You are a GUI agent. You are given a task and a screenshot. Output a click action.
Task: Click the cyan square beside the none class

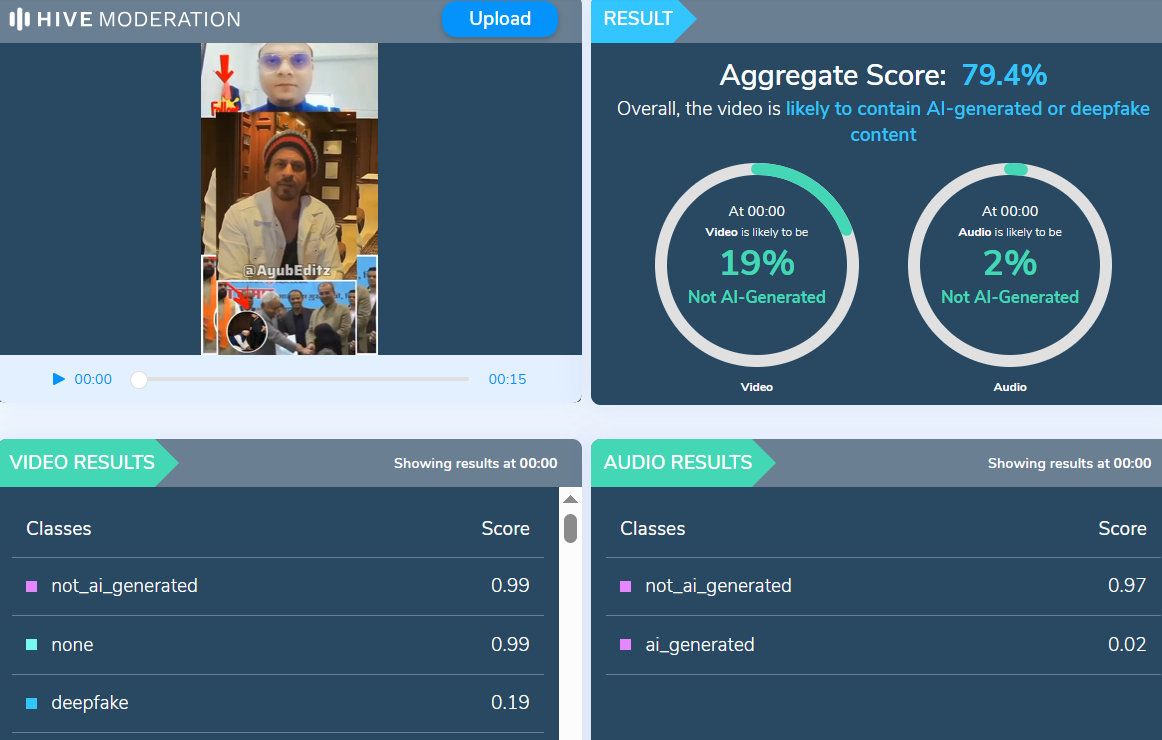click(x=31, y=645)
